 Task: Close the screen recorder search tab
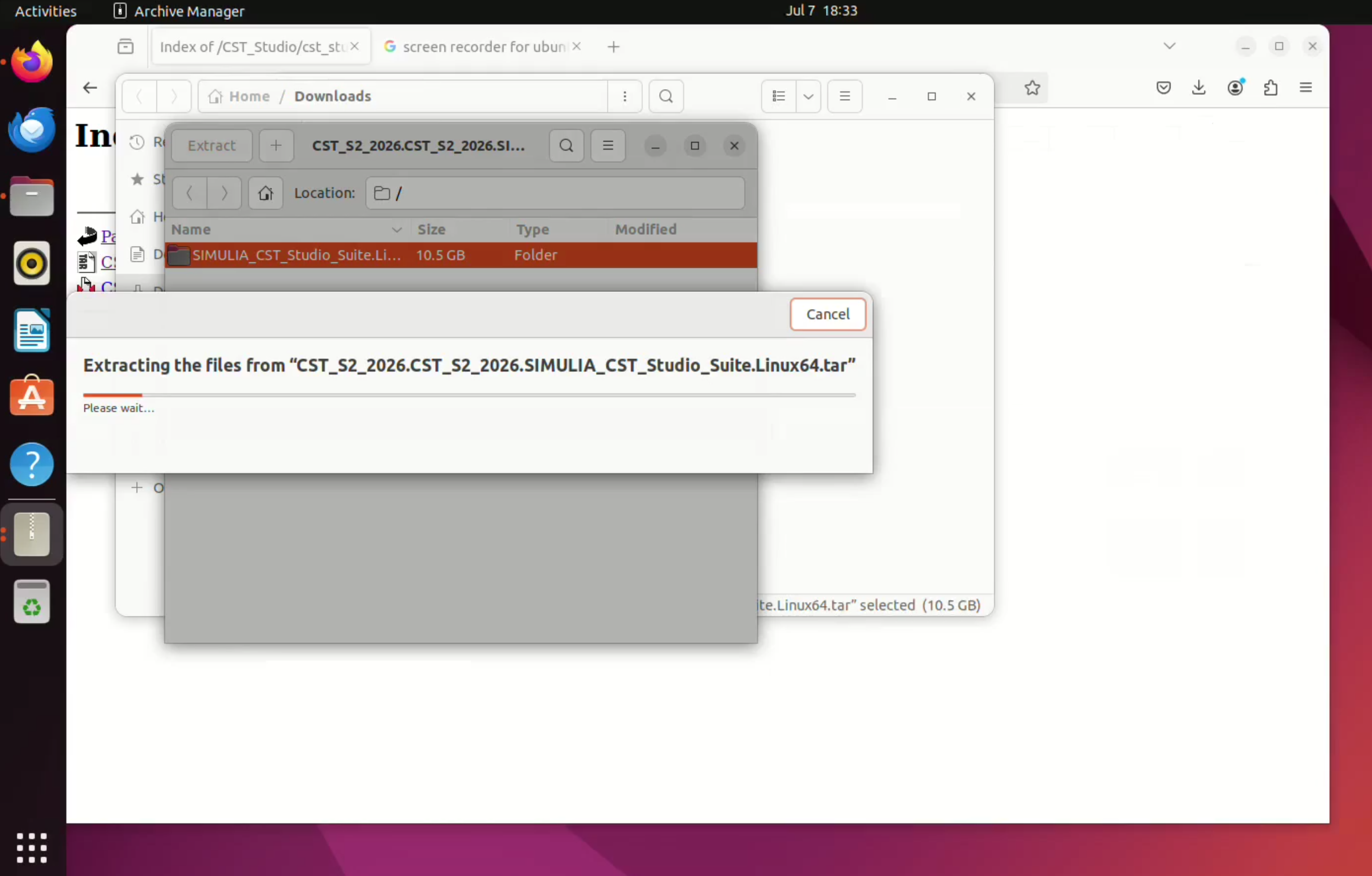coord(577,46)
